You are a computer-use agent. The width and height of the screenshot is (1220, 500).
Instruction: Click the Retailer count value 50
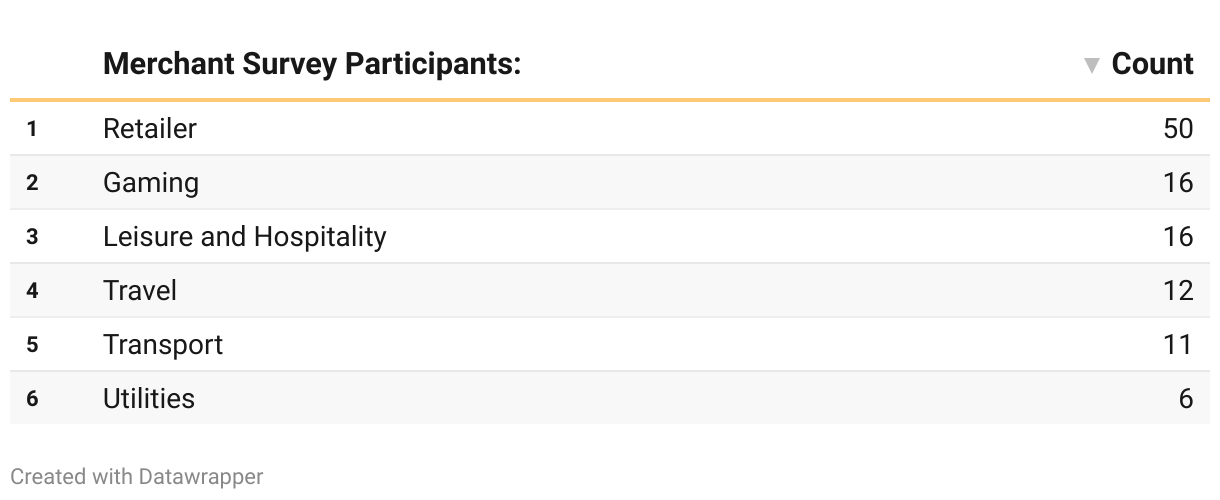pyautogui.click(x=1178, y=129)
